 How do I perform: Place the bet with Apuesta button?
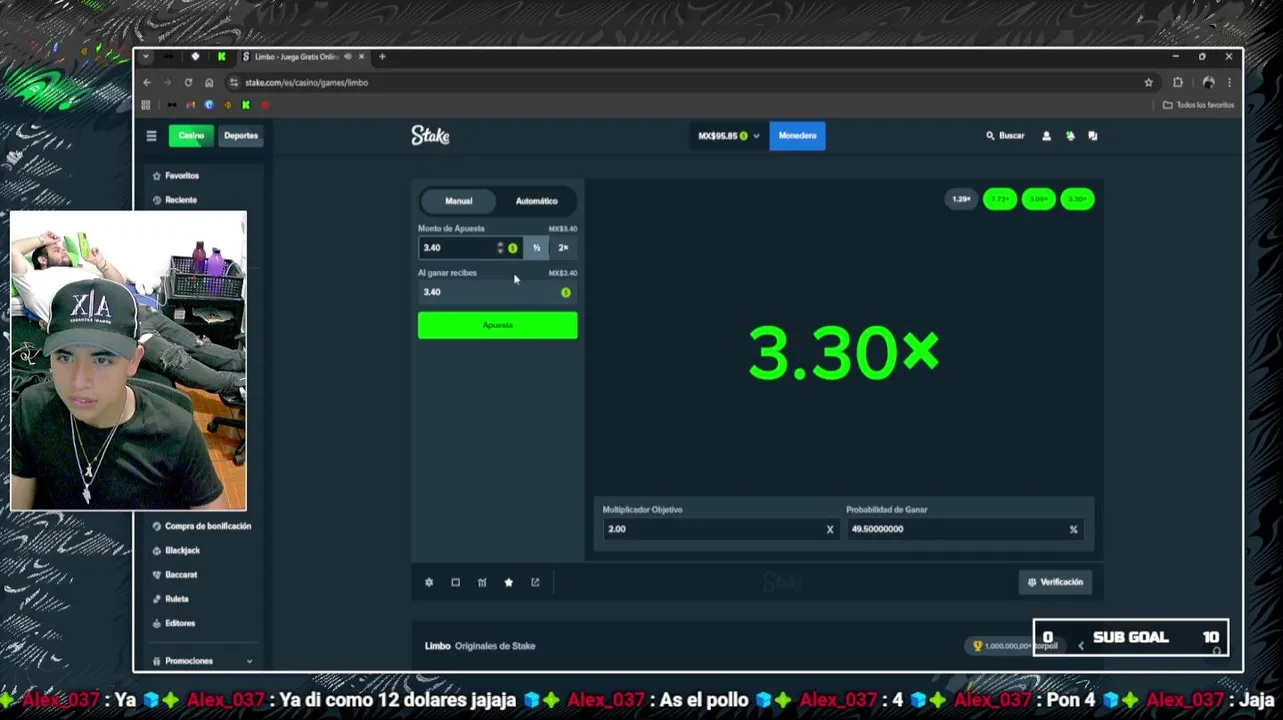coord(497,325)
